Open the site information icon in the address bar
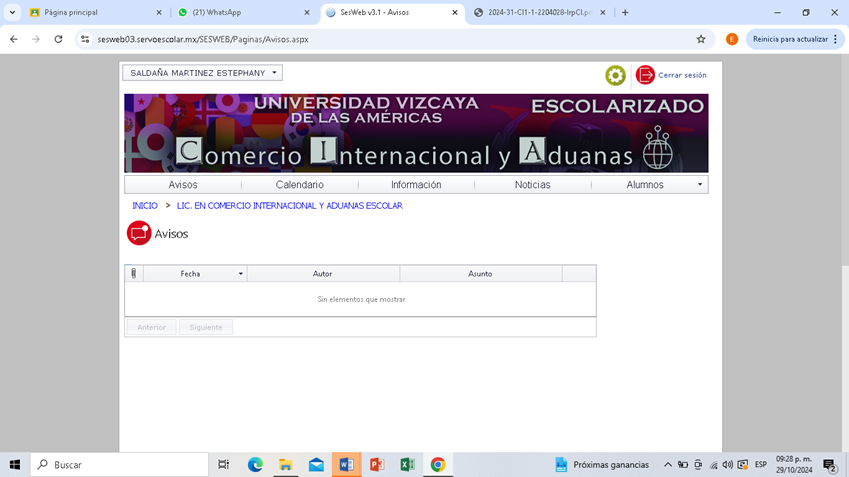The image size is (849, 477). pos(85,39)
